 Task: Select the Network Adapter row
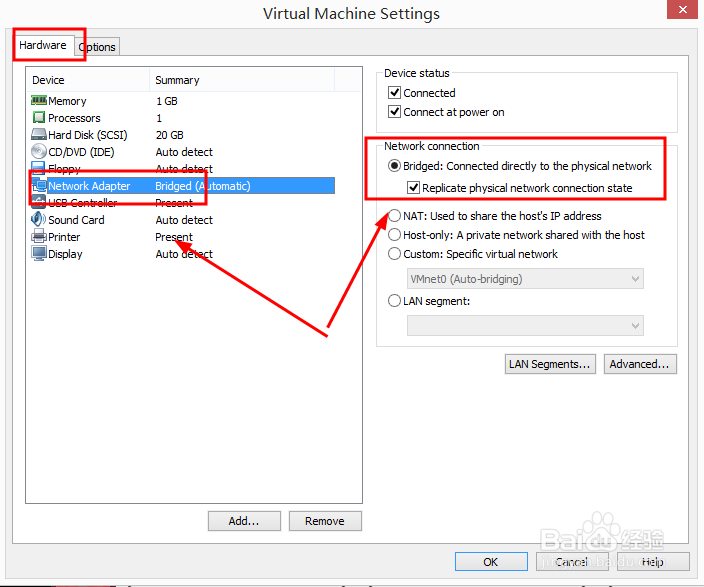pyautogui.click(x=182, y=185)
